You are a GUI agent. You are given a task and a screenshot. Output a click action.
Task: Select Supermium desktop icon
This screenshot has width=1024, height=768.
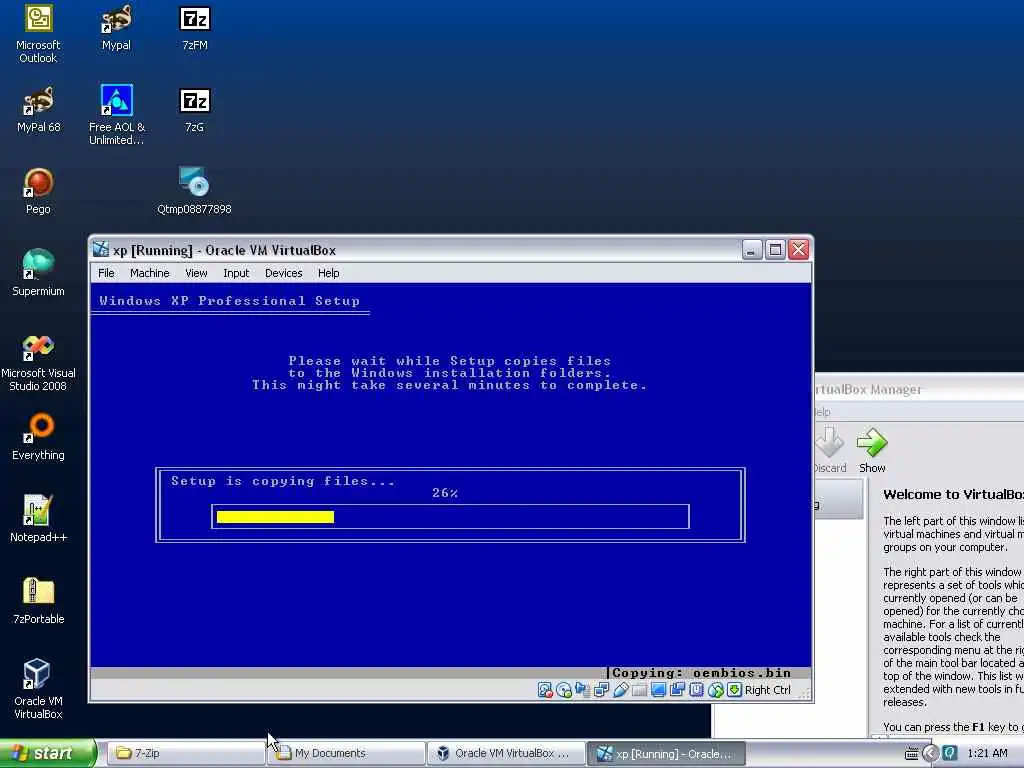(x=38, y=273)
